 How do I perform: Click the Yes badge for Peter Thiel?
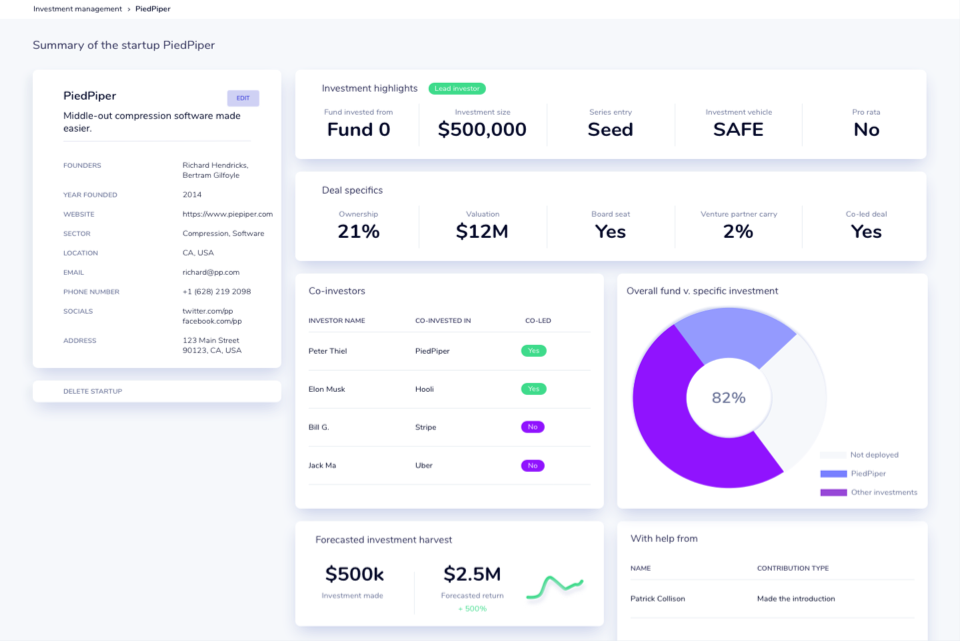tap(533, 351)
